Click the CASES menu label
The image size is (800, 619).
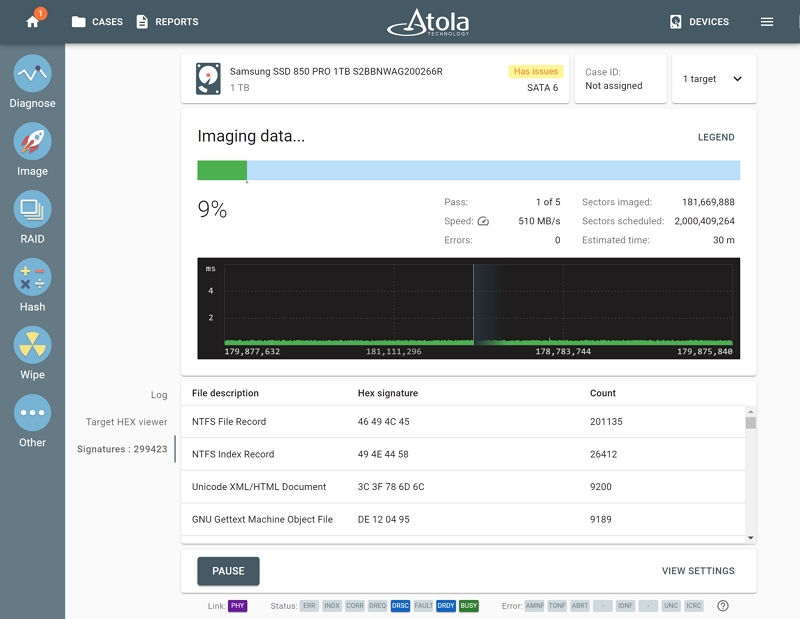click(107, 21)
